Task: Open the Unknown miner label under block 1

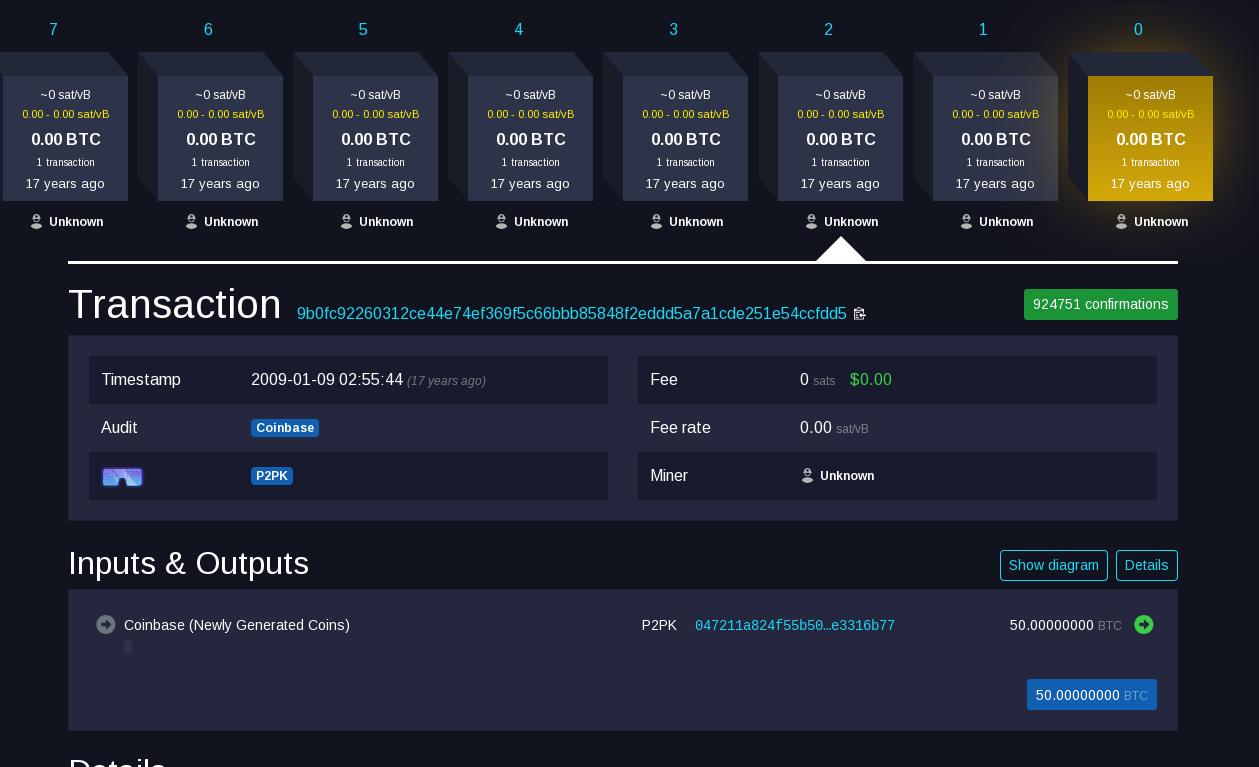Action: coord(1005,222)
